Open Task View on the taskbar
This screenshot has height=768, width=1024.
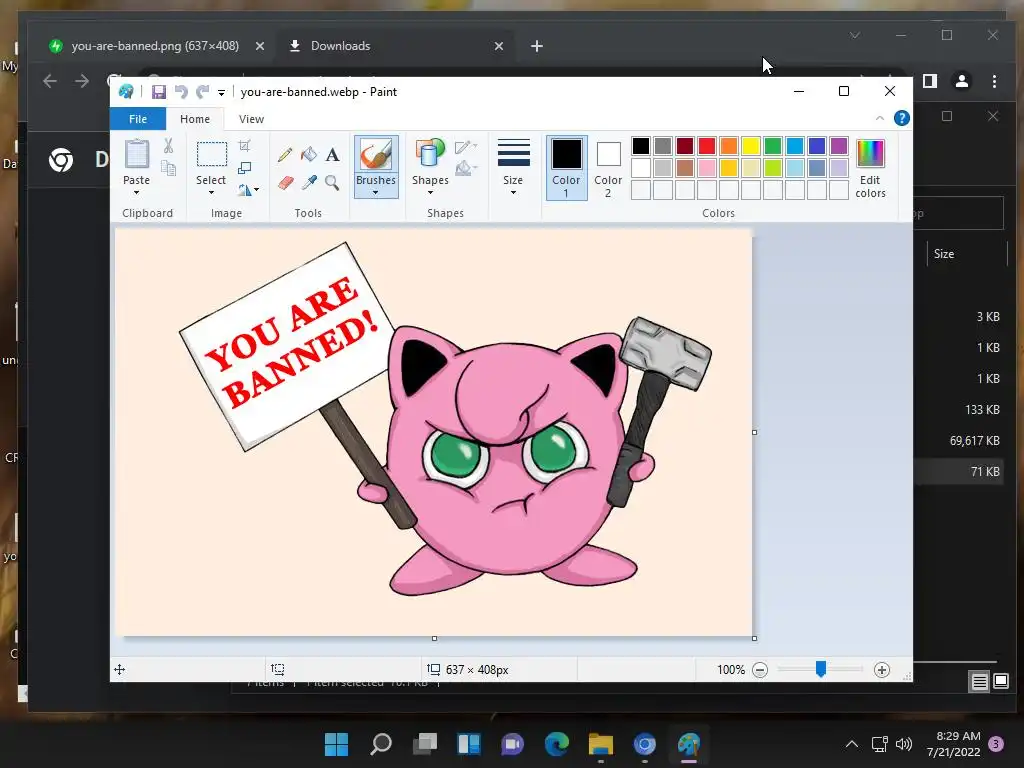coord(424,744)
